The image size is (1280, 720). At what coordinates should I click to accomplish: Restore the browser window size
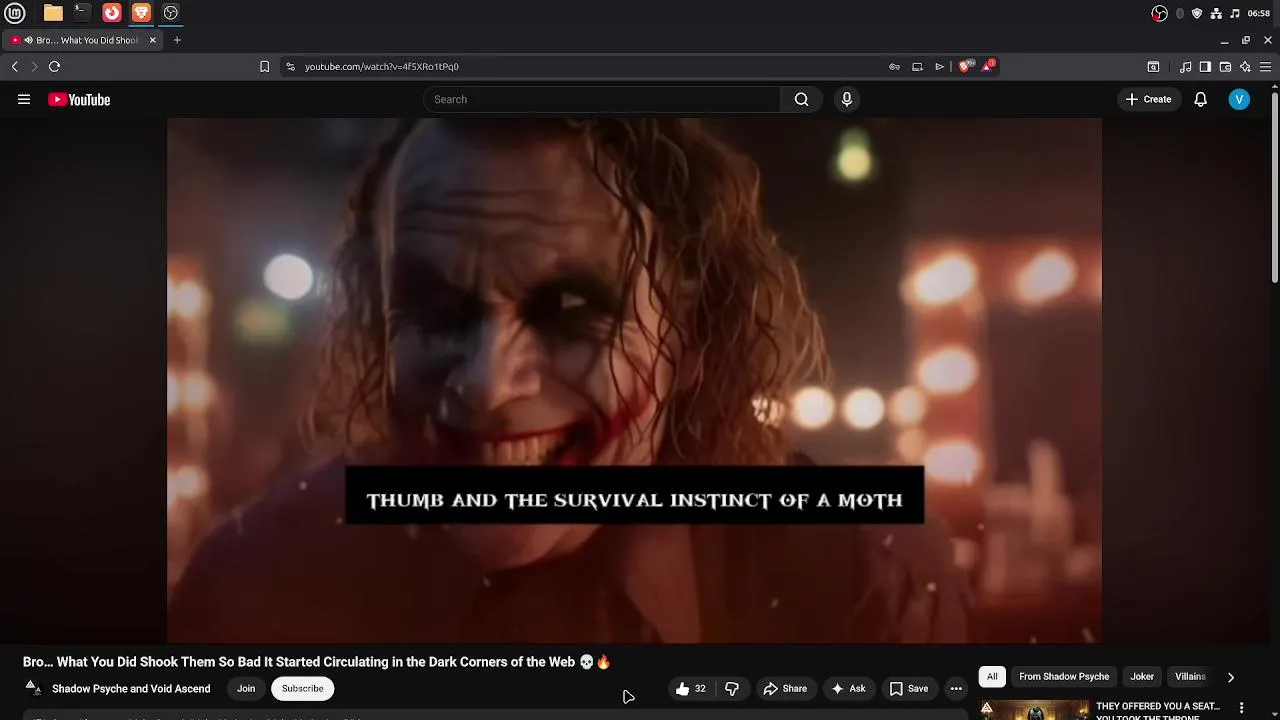[x=1246, y=40]
